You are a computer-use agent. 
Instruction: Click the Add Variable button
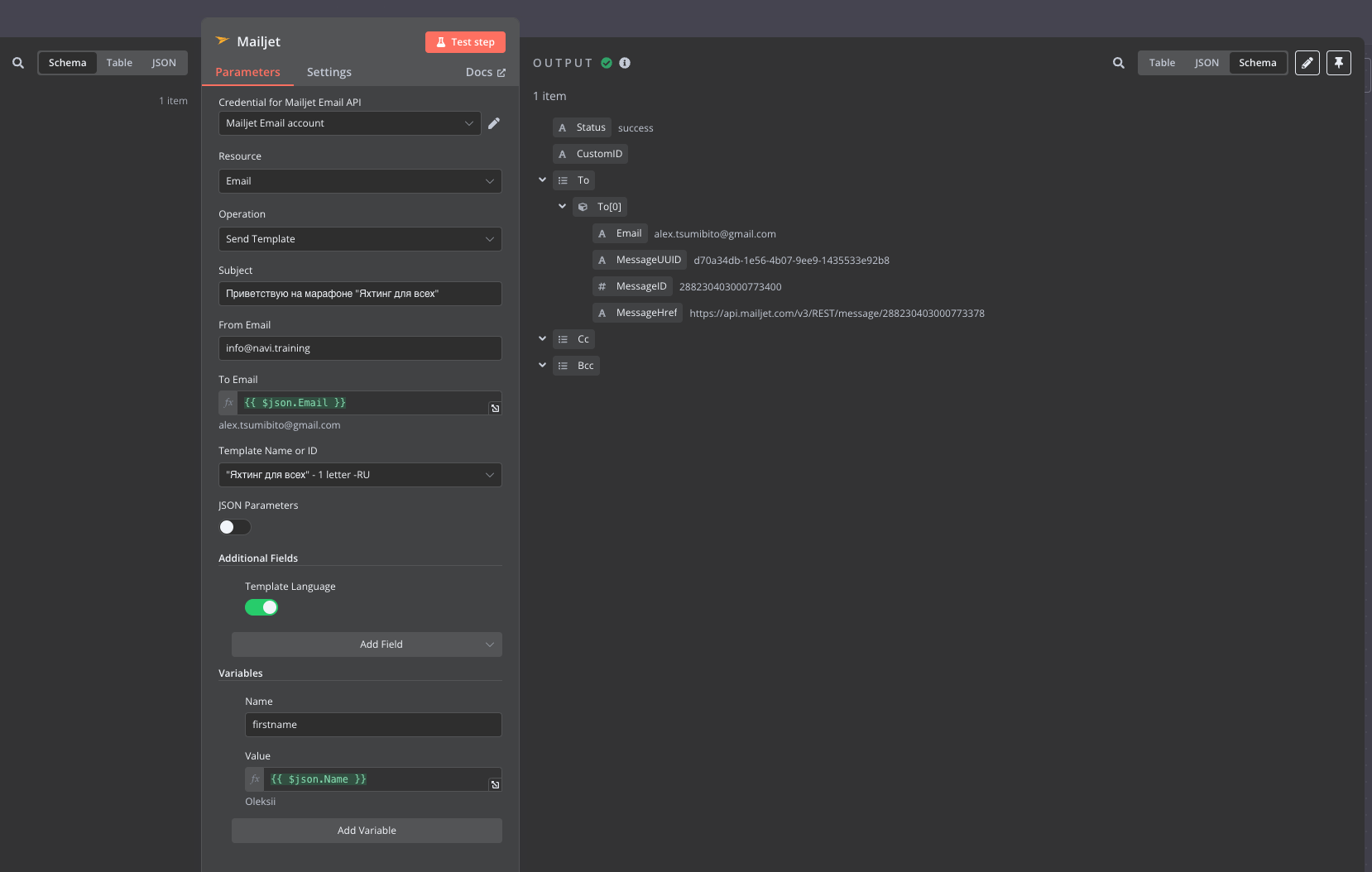(x=367, y=831)
